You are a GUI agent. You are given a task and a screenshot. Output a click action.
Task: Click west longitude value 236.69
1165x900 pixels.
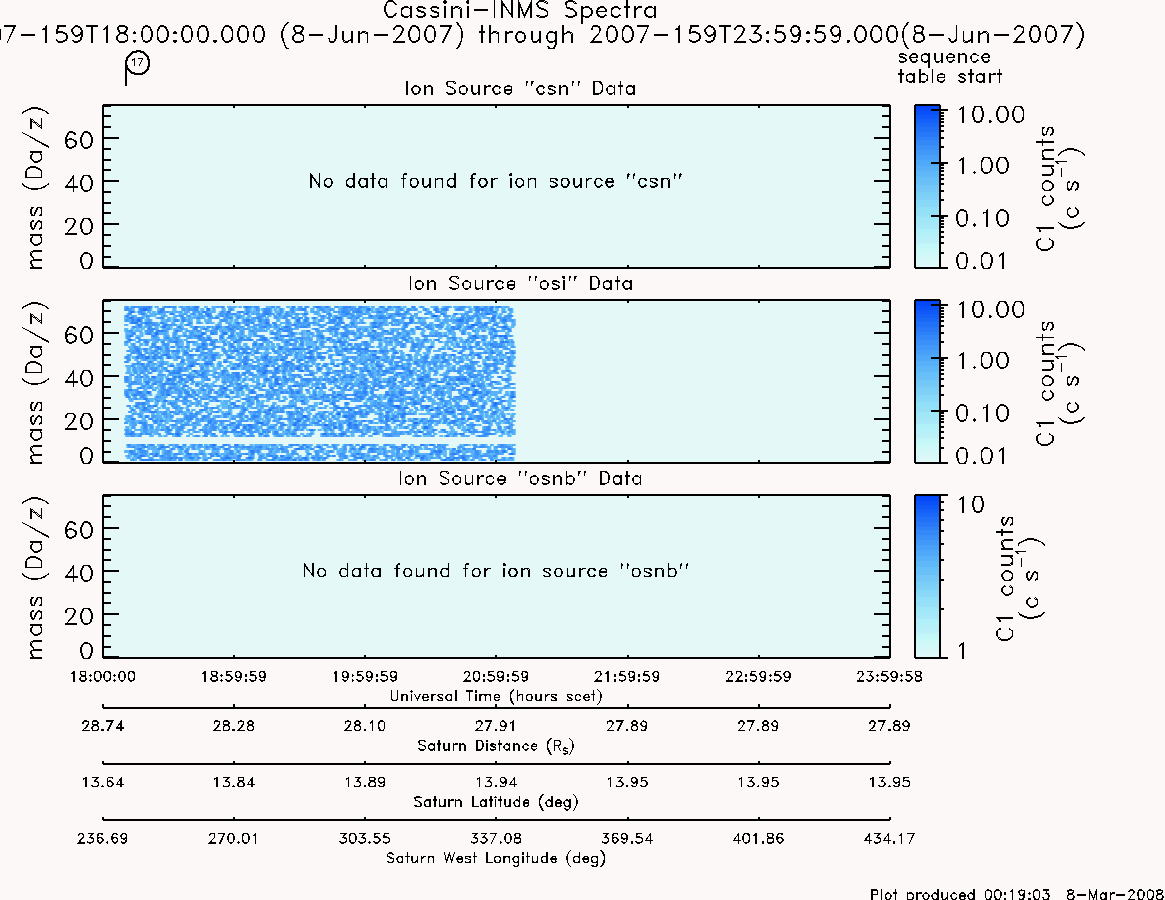(x=103, y=838)
